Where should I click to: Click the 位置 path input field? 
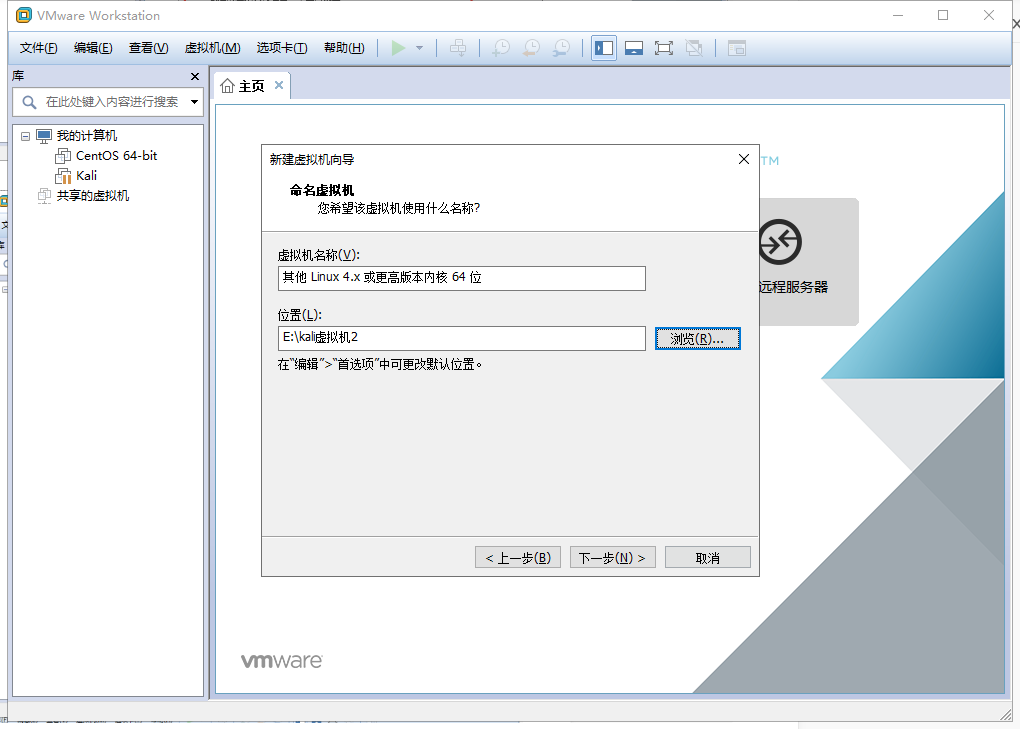[461, 338]
